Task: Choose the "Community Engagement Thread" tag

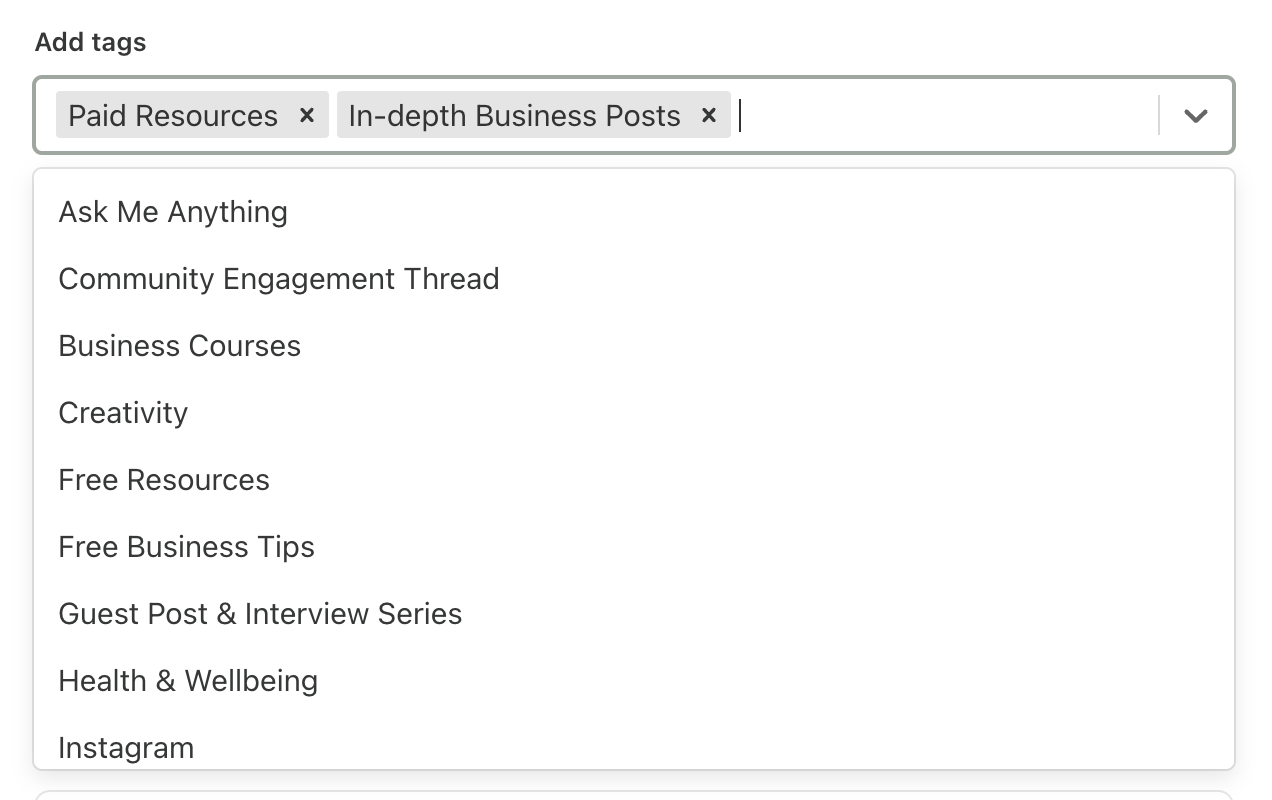Action: click(x=279, y=279)
